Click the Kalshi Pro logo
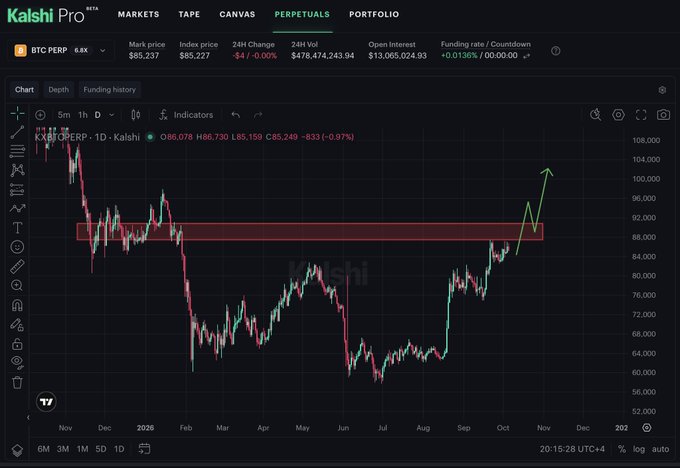The height and width of the screenshot is (468, 680). click(52, 16)
